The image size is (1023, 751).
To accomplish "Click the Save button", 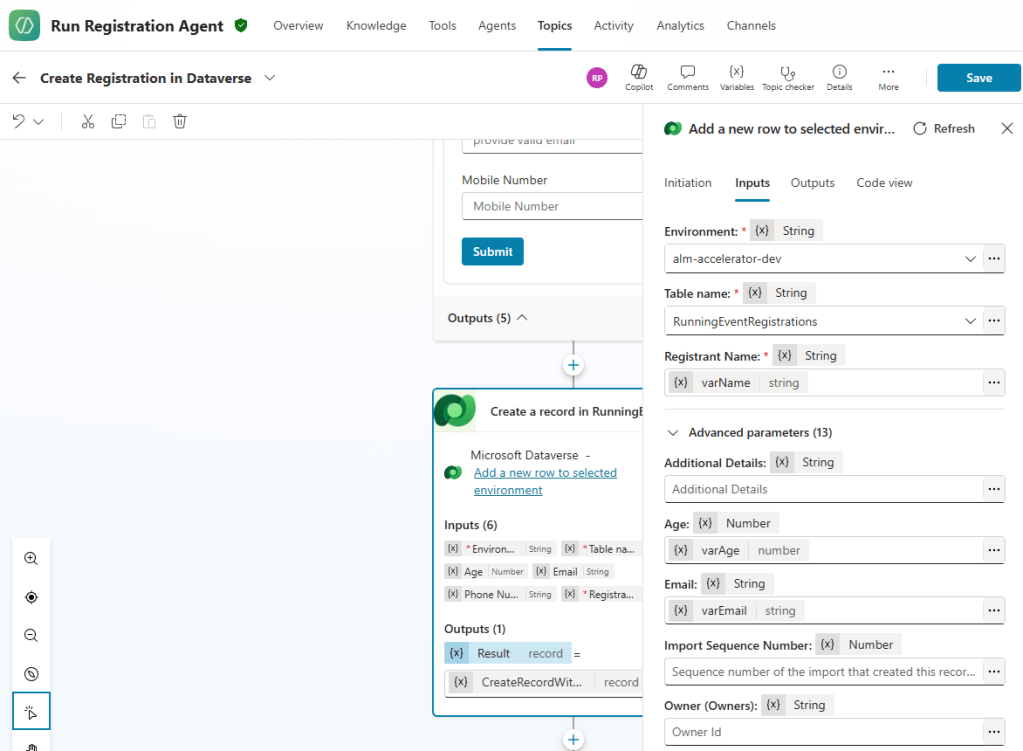I will pyautogui.click(x=978, y=78).
